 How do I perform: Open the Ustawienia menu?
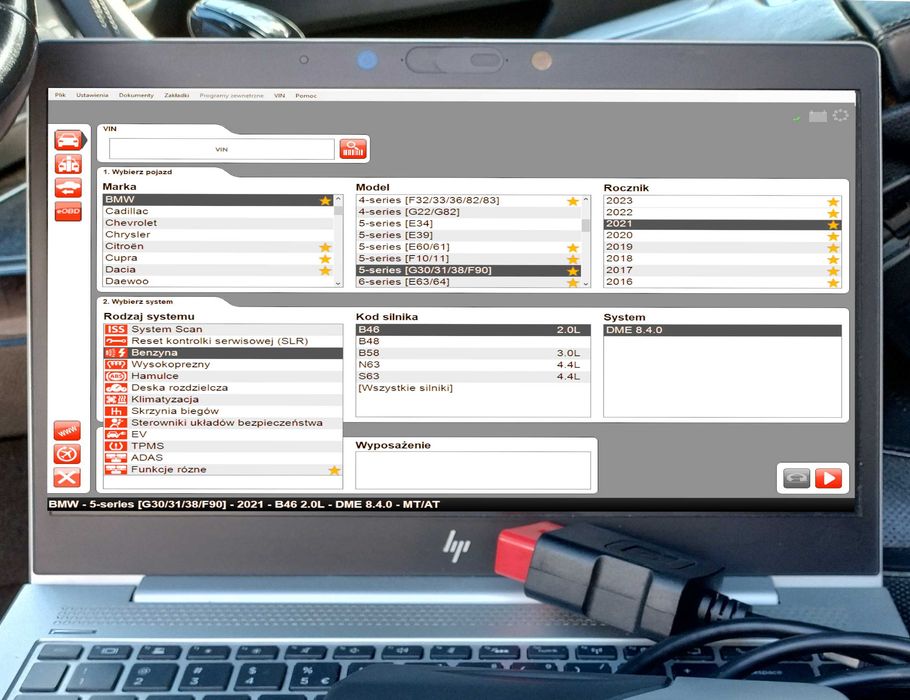92,95
